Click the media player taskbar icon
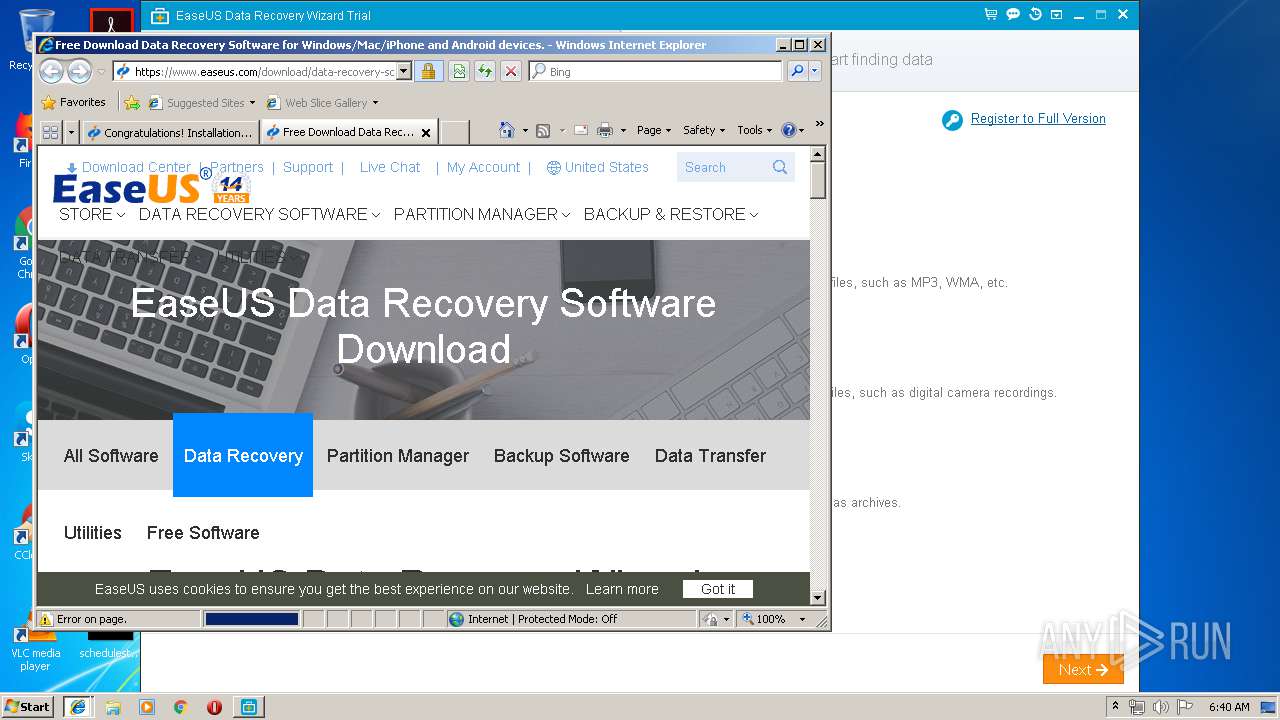 tap(147, 707)
